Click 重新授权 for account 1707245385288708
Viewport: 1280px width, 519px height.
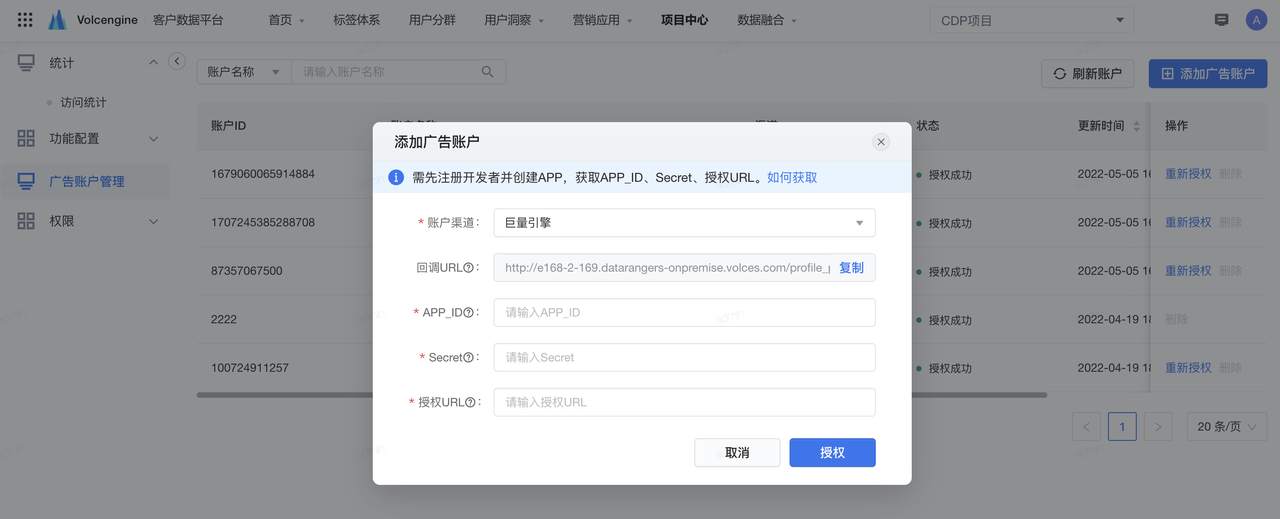(1188, 222)
